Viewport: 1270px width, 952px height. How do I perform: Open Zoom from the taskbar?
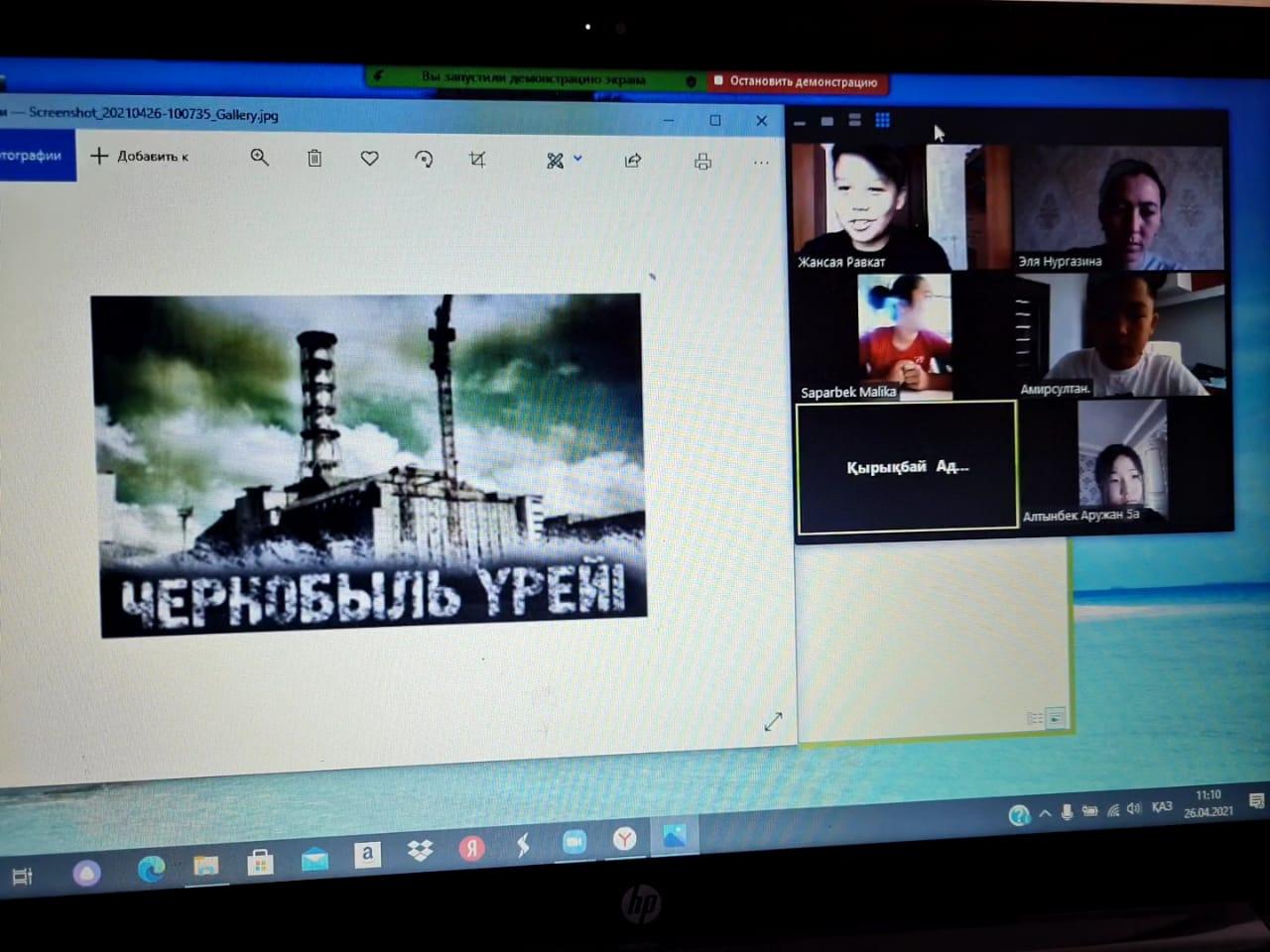coord(573,842)
